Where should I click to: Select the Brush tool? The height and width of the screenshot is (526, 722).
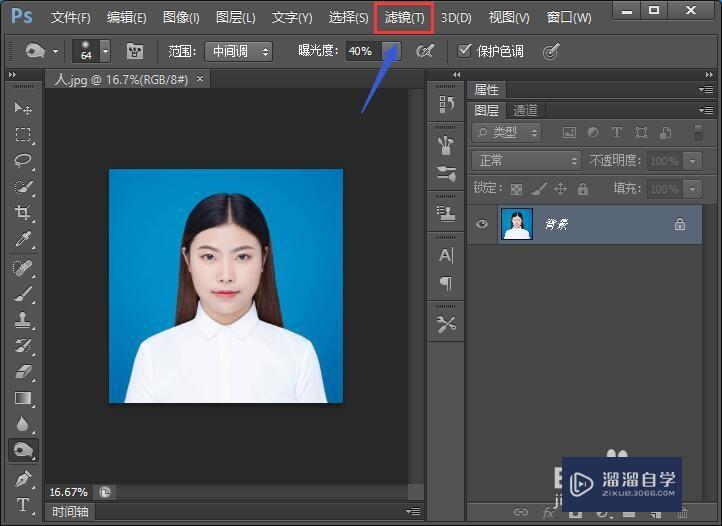click(23, 294)
